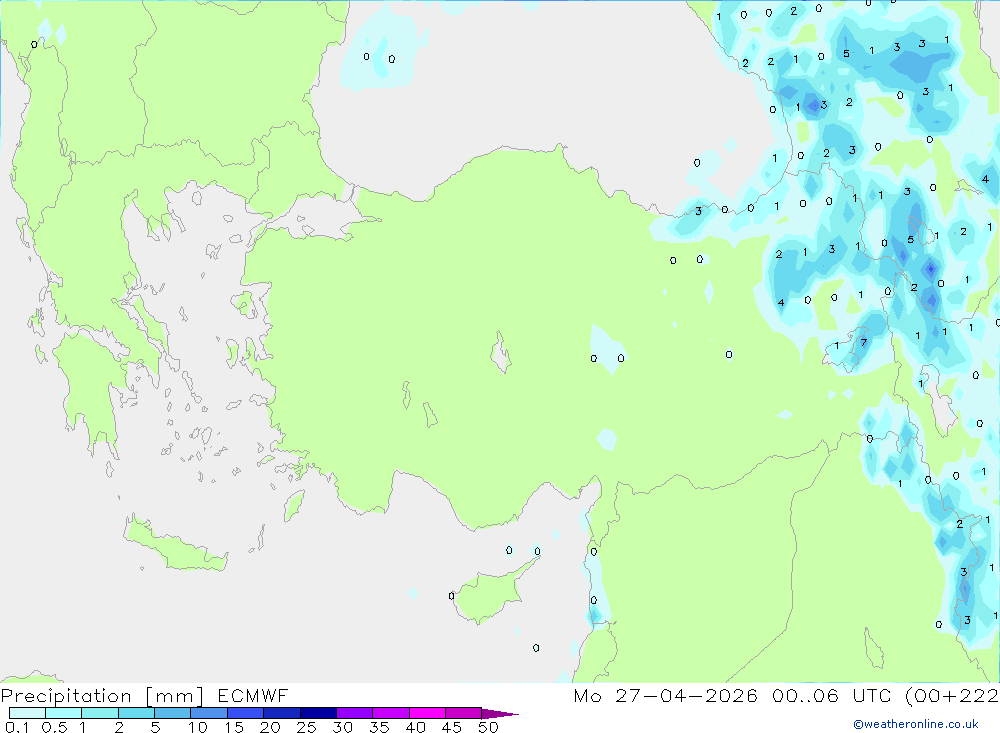Click the 25–30 mm purple legend swatch

[318, 713]
